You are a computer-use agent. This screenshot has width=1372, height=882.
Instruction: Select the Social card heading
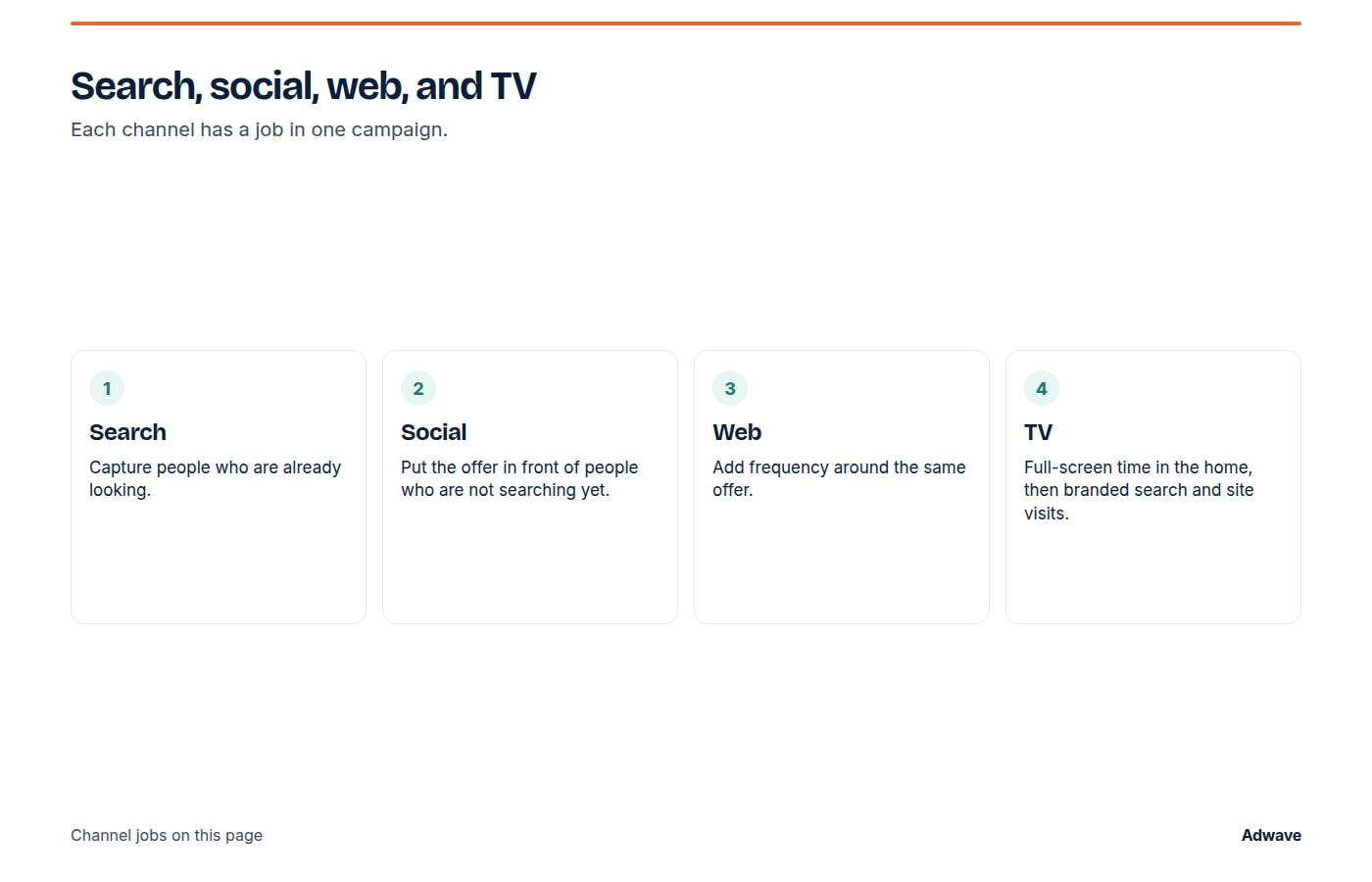click(433, 432)
